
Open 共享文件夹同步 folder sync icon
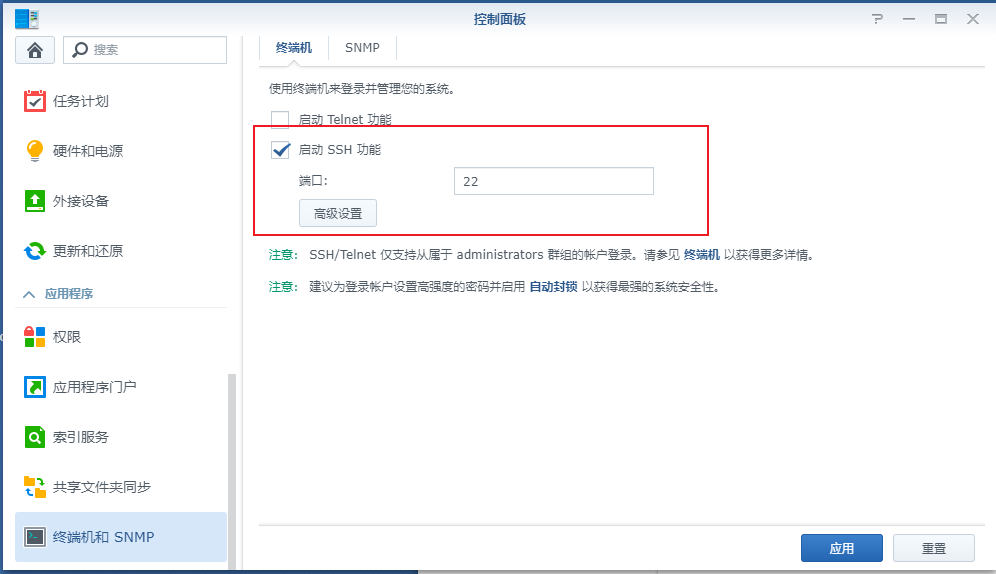tap(34, 487)
